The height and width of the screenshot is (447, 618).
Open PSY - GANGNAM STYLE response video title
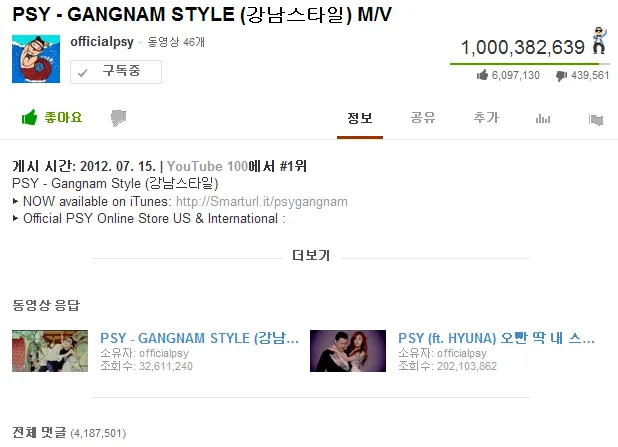point(199,338)
